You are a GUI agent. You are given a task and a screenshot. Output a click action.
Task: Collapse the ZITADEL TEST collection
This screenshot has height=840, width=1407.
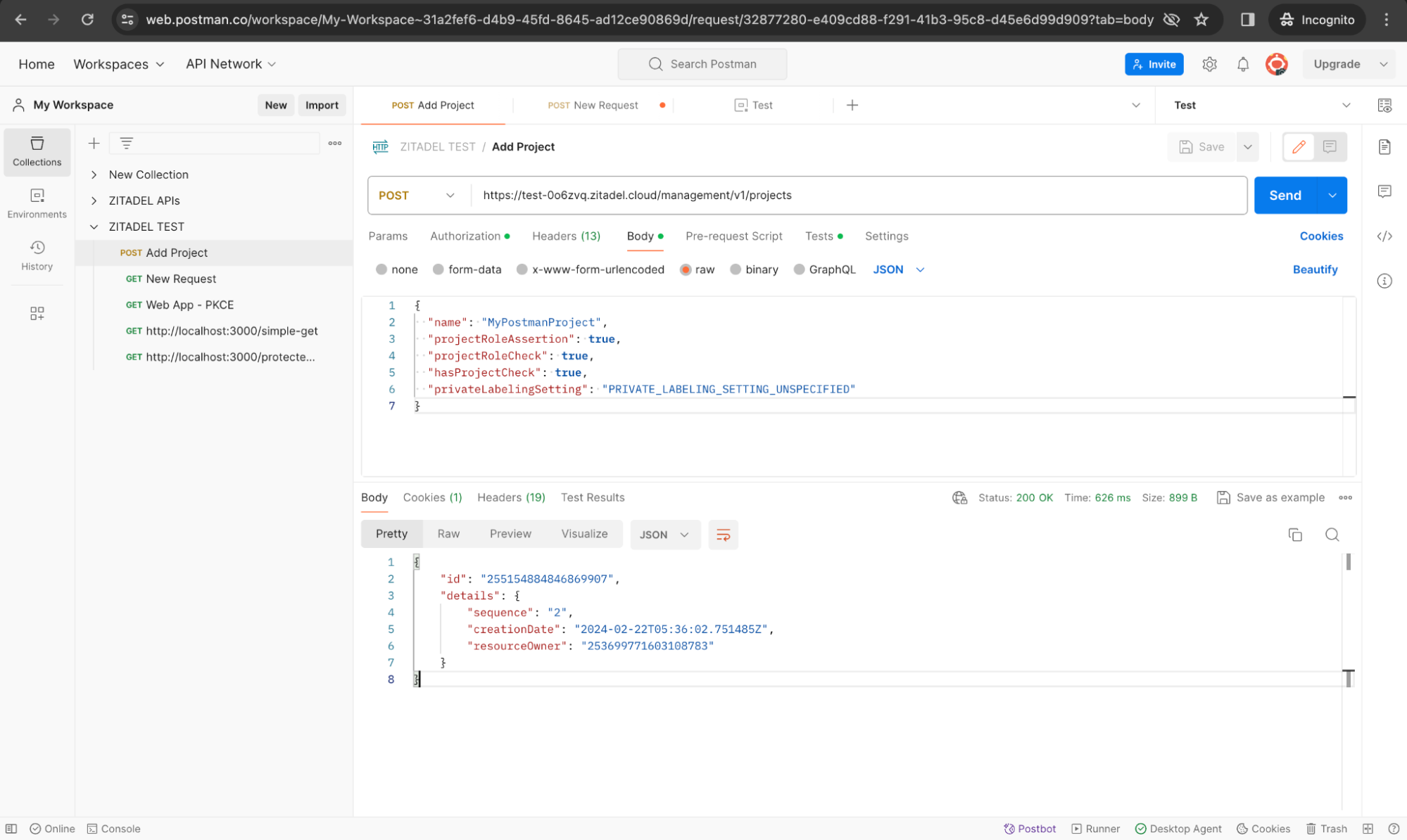[94, 227]
